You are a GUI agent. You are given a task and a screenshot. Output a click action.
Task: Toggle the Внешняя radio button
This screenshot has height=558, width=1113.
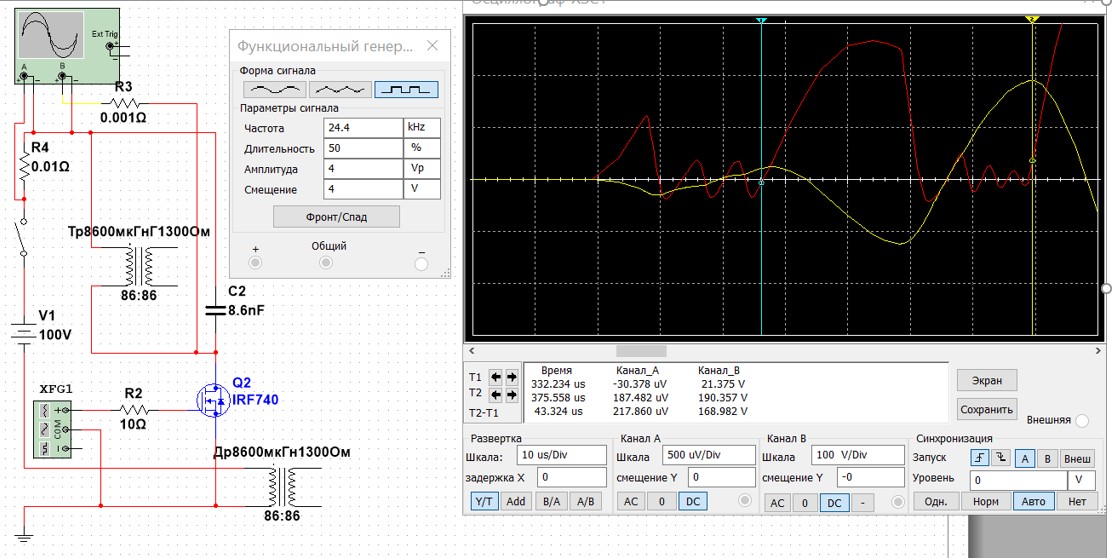pyautogui.click(x=1084, y=420)
